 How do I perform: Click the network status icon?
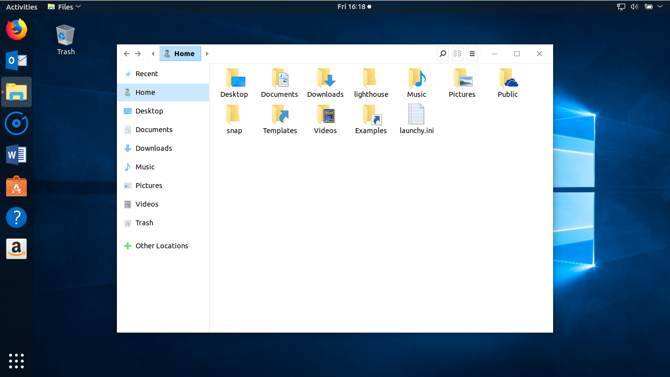(621, 6)
